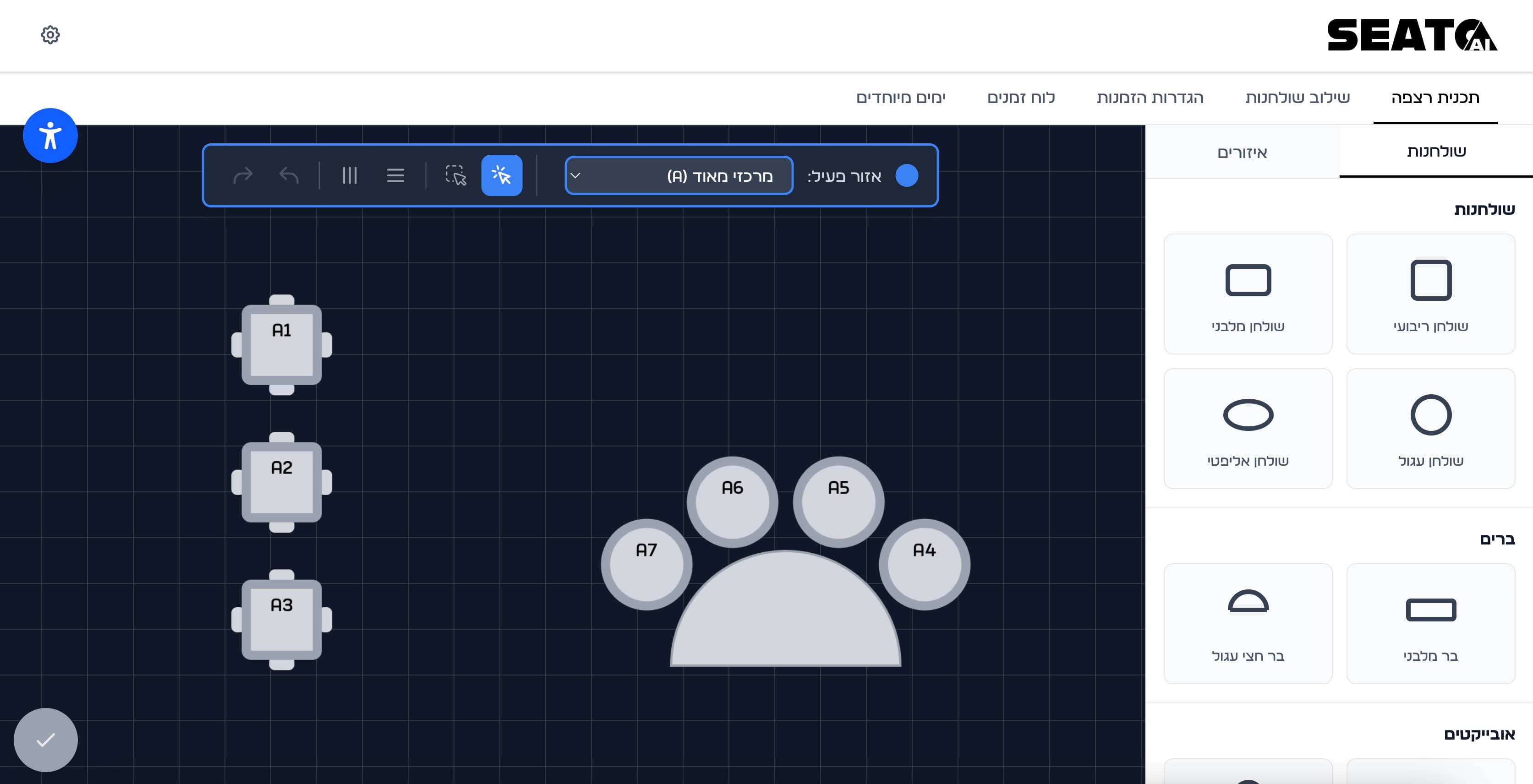1533x784 pixels.
Task: Click the redo arrow in toolbar
Action: pyautogui.click(x=243, y=175)
